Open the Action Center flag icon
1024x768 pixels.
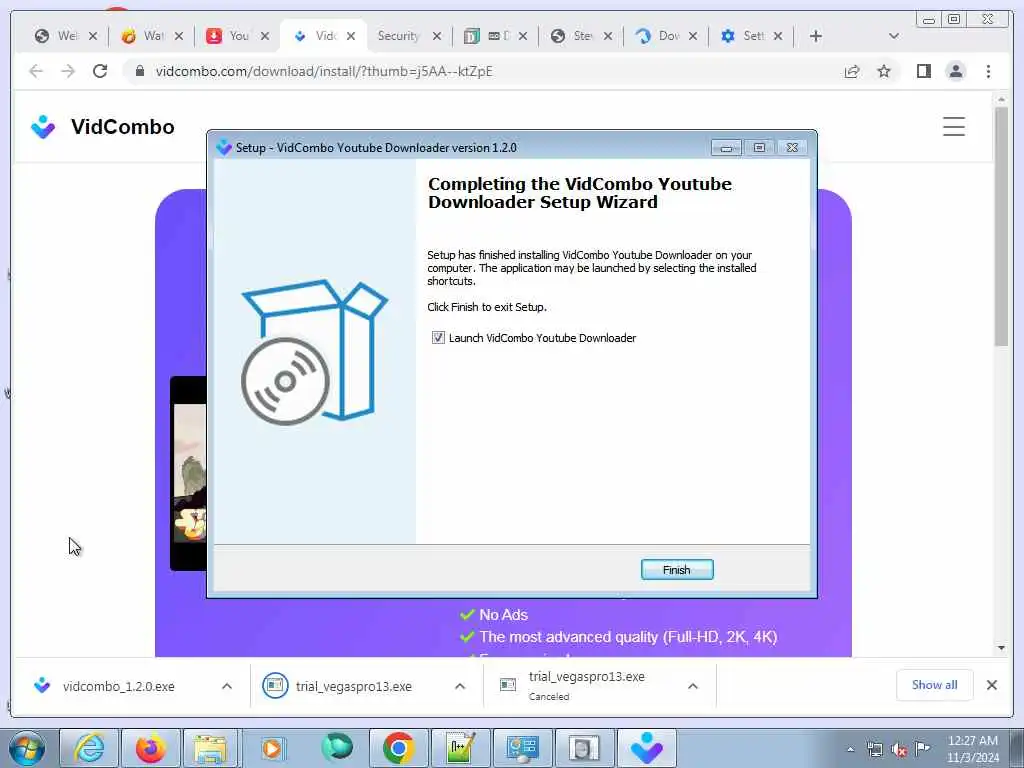click(923, 748)
